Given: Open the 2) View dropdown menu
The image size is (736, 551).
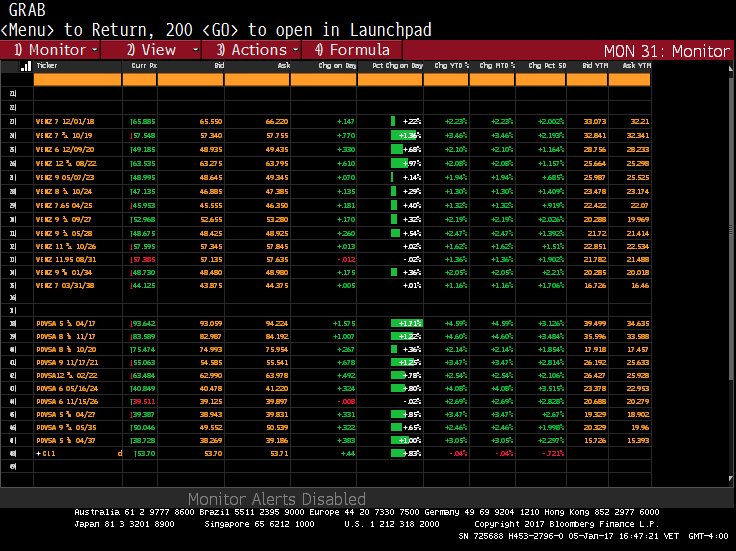Looking at the screenshot, I should click(151, 50).
